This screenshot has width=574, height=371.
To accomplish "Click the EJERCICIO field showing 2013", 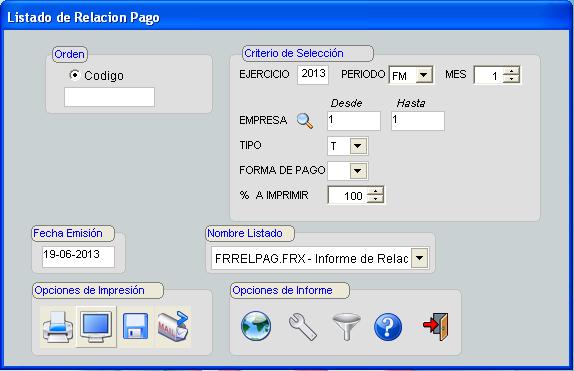I will pos(313,75).
